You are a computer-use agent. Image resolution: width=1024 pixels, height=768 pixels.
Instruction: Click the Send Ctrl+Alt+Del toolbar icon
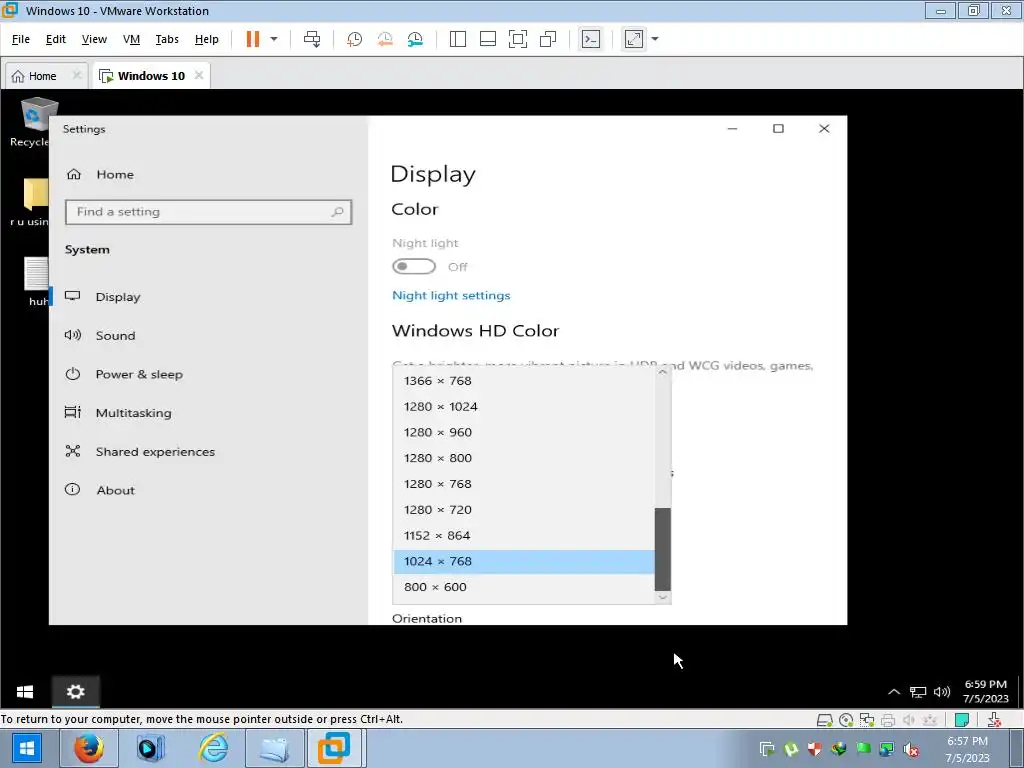[312, 39]
